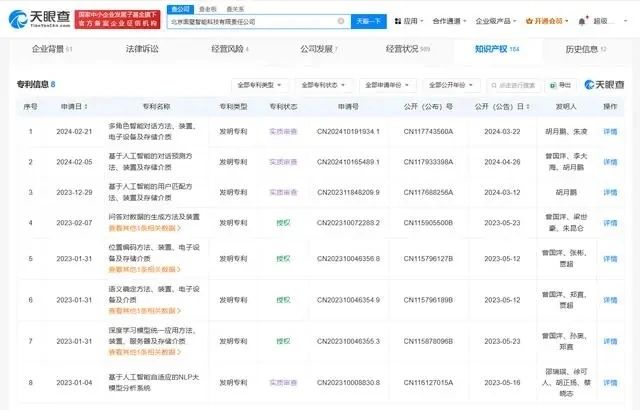Click publication number CN115905500B

(x=428, y=223)
